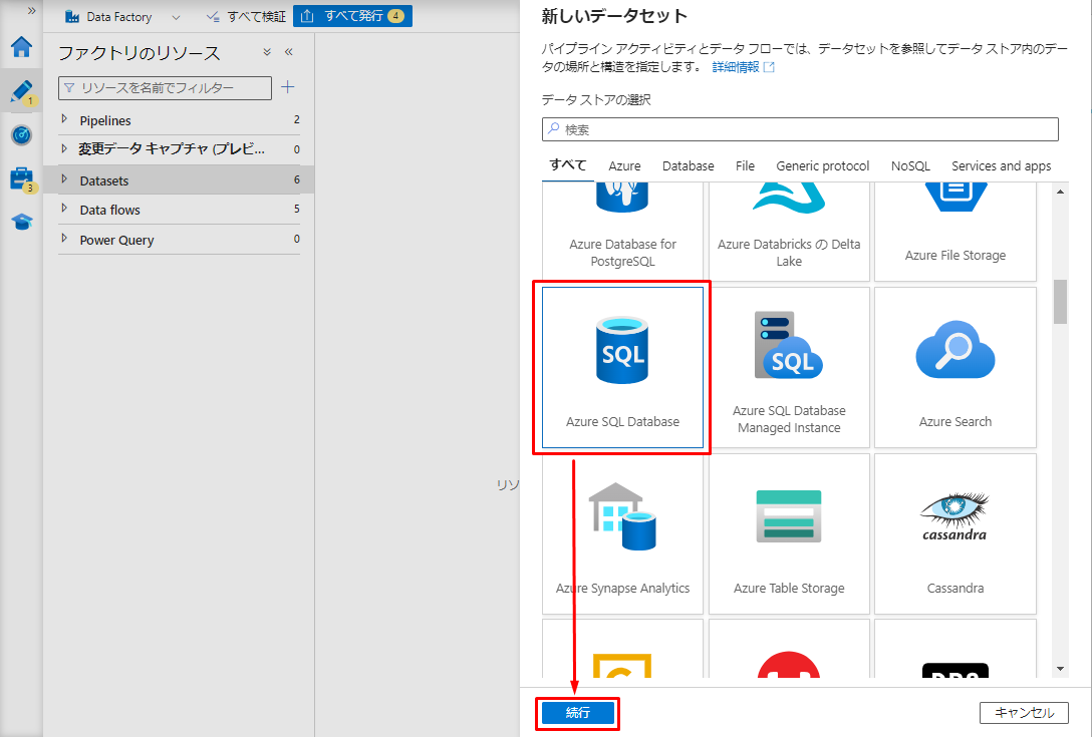The width and height of the screenshot is (1092, 737).
Task: Click the plus icon to add resource
Action: point(288,88)
